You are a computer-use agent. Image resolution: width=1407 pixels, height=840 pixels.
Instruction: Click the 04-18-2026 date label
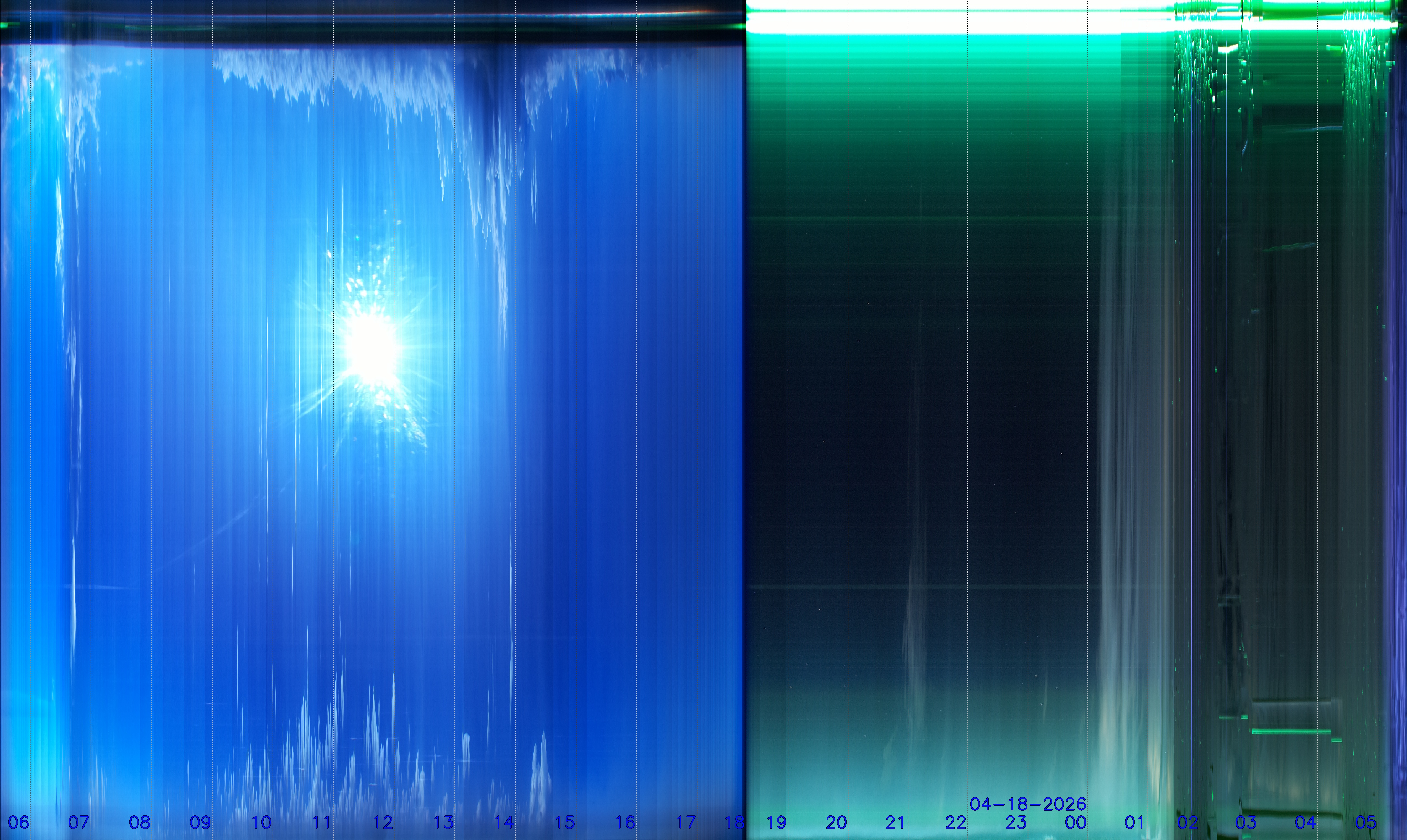1028,804
